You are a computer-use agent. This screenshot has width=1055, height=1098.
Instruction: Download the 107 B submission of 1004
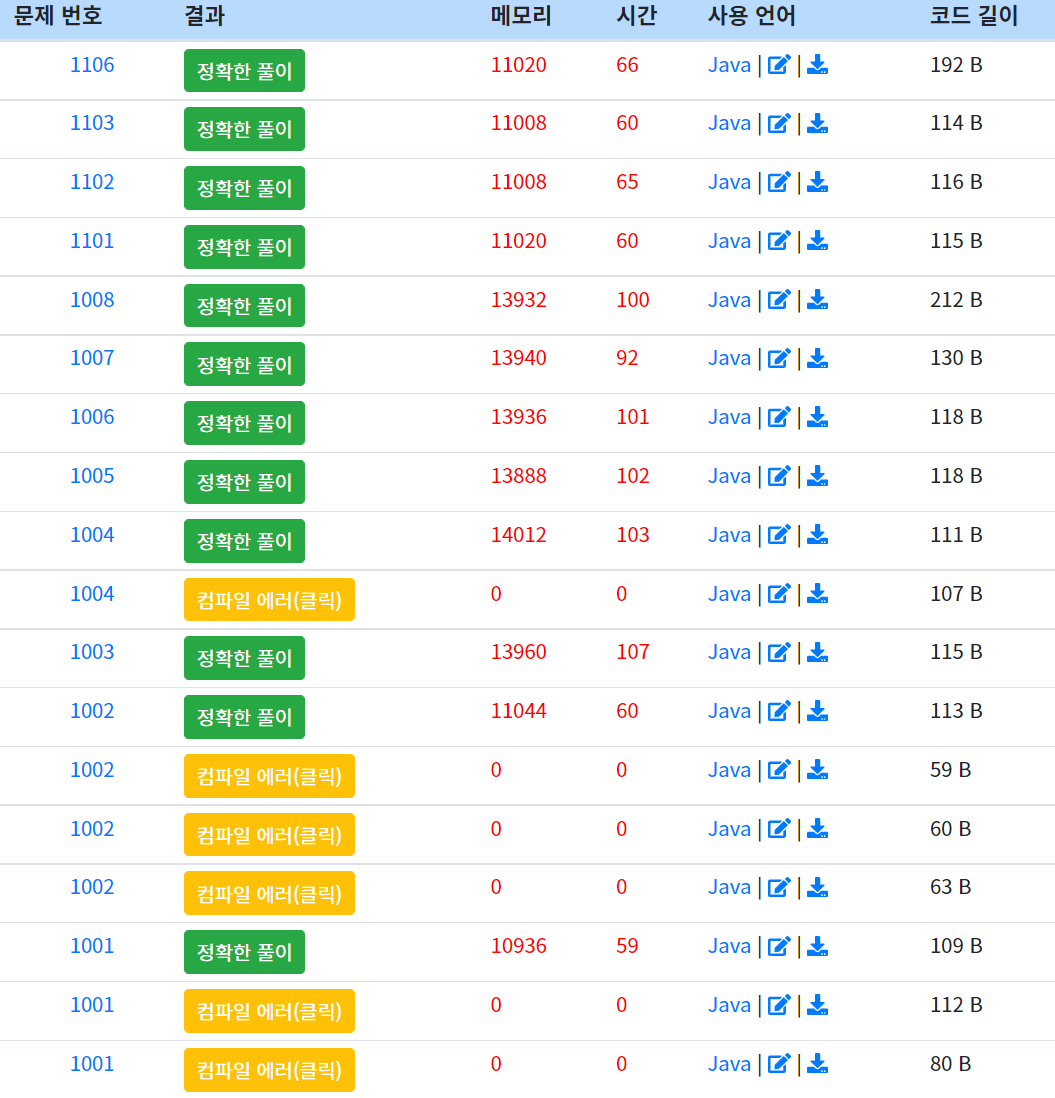[x=817, y=594]
